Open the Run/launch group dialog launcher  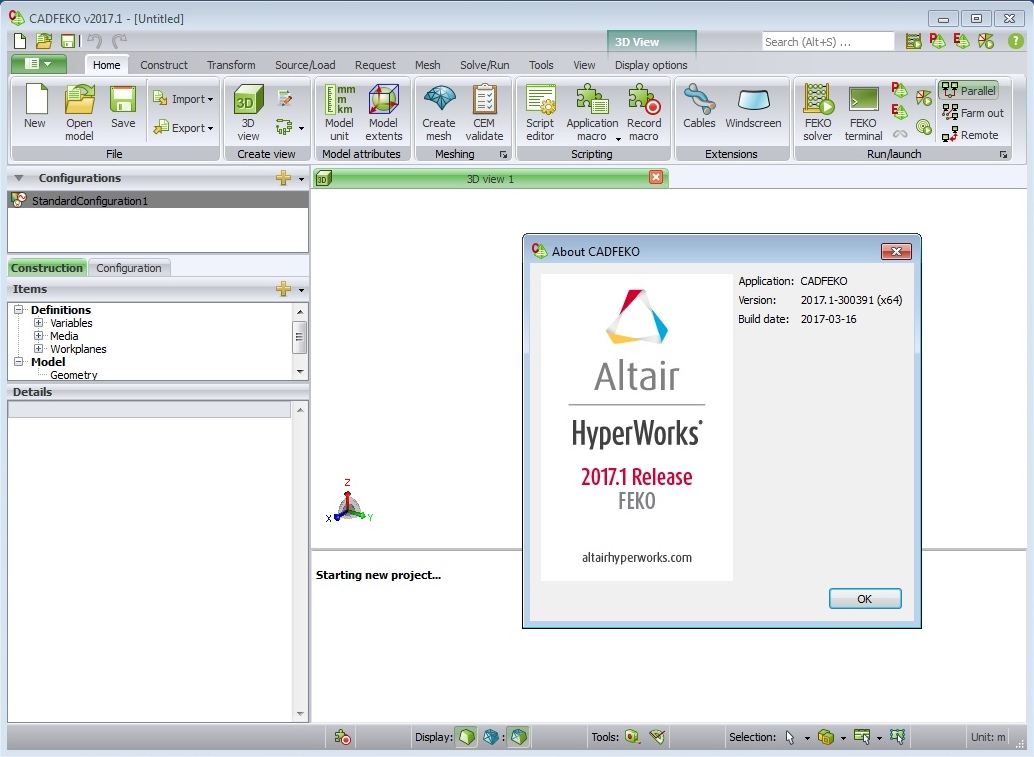(x=1003, y=154)
